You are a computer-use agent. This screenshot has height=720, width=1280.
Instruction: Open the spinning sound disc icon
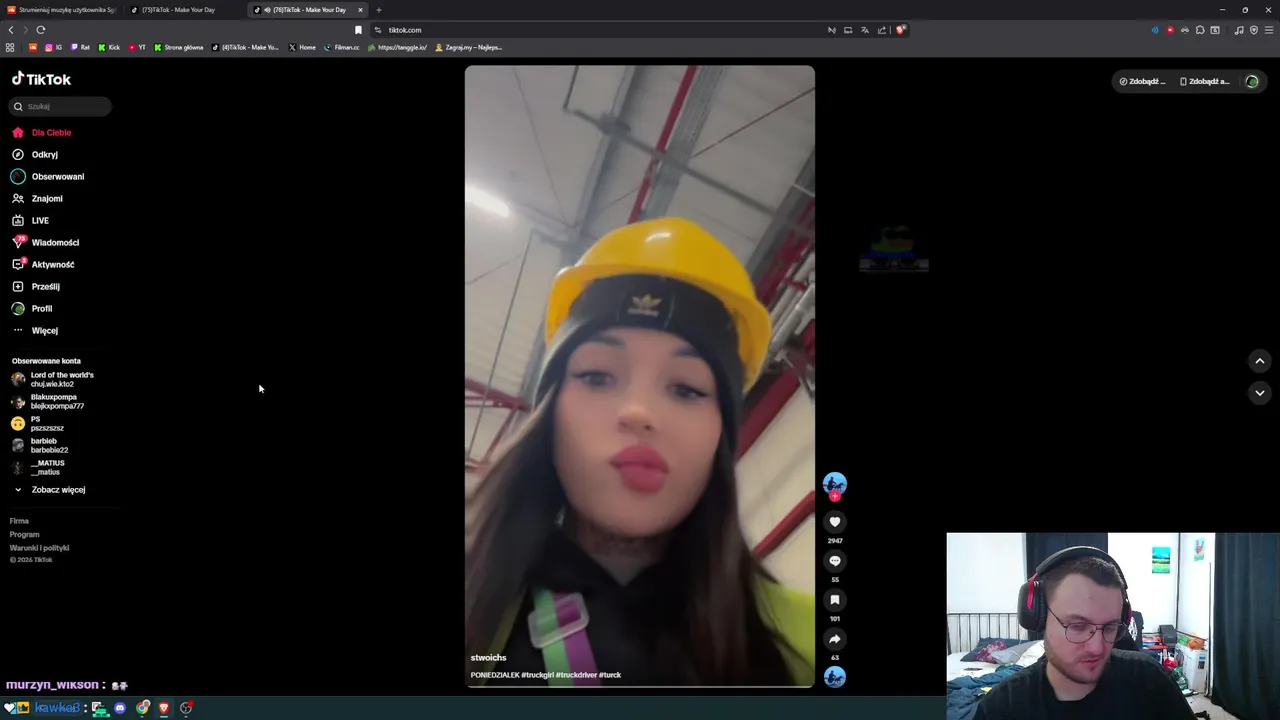click(835, 677)
